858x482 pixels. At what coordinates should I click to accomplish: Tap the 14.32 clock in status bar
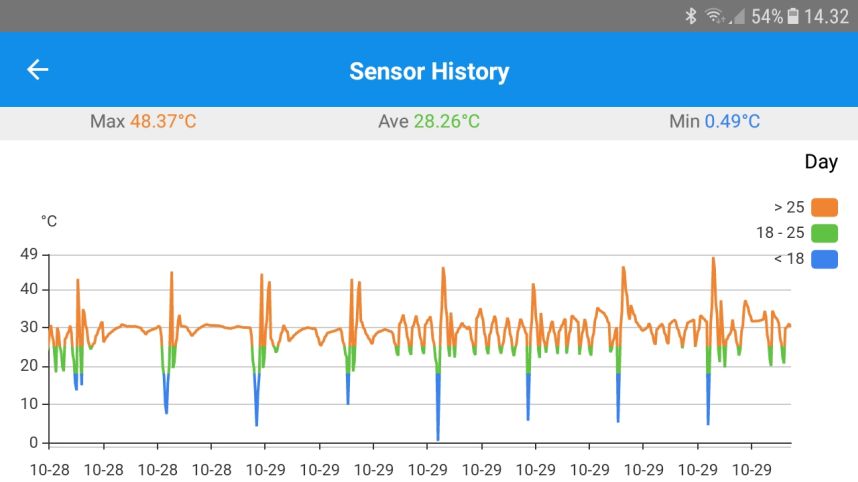point(826,16)
